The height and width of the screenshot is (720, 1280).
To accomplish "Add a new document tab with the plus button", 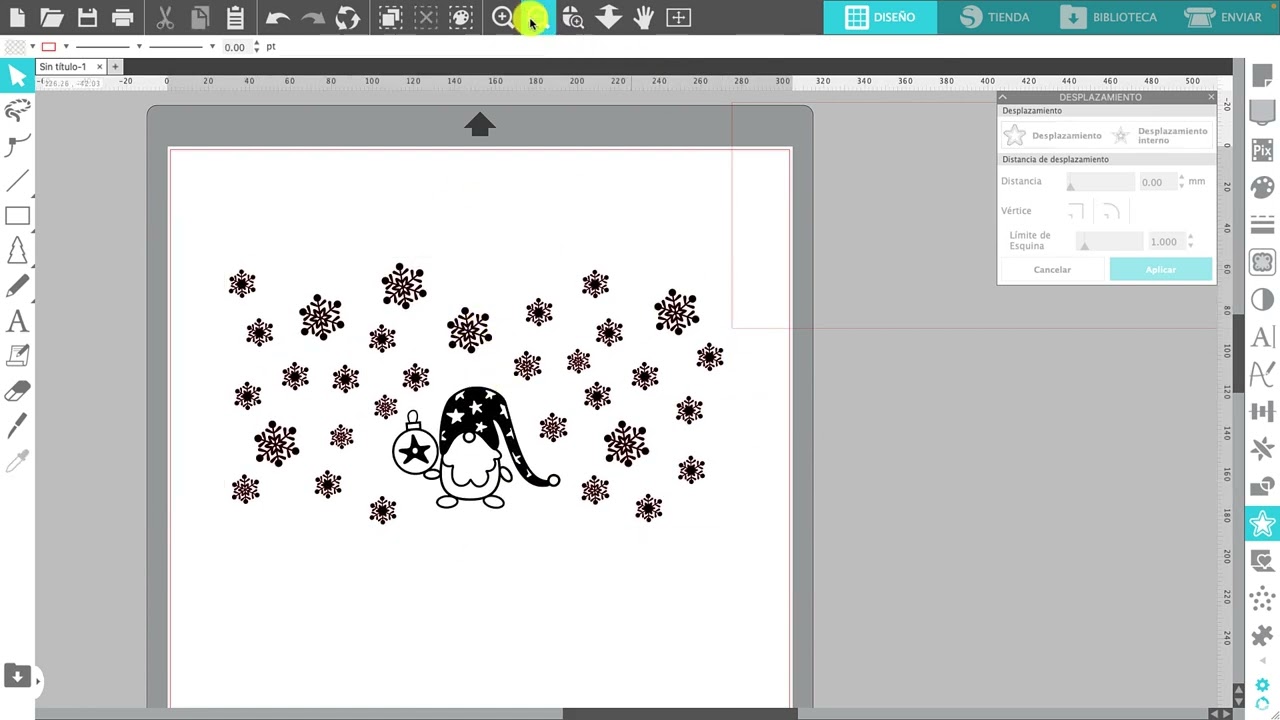I will pyautogui.click(x=115, y=66).
